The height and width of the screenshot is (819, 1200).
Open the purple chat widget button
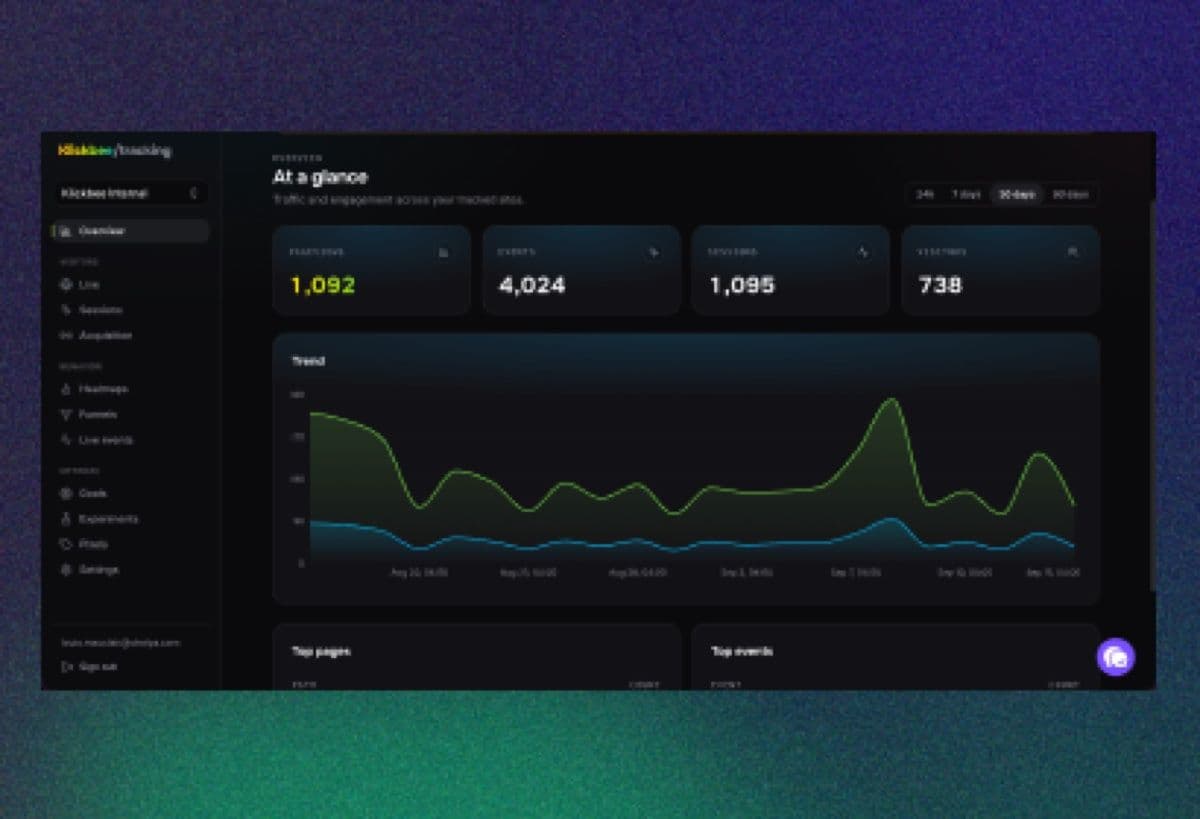tap(1116, 657)
